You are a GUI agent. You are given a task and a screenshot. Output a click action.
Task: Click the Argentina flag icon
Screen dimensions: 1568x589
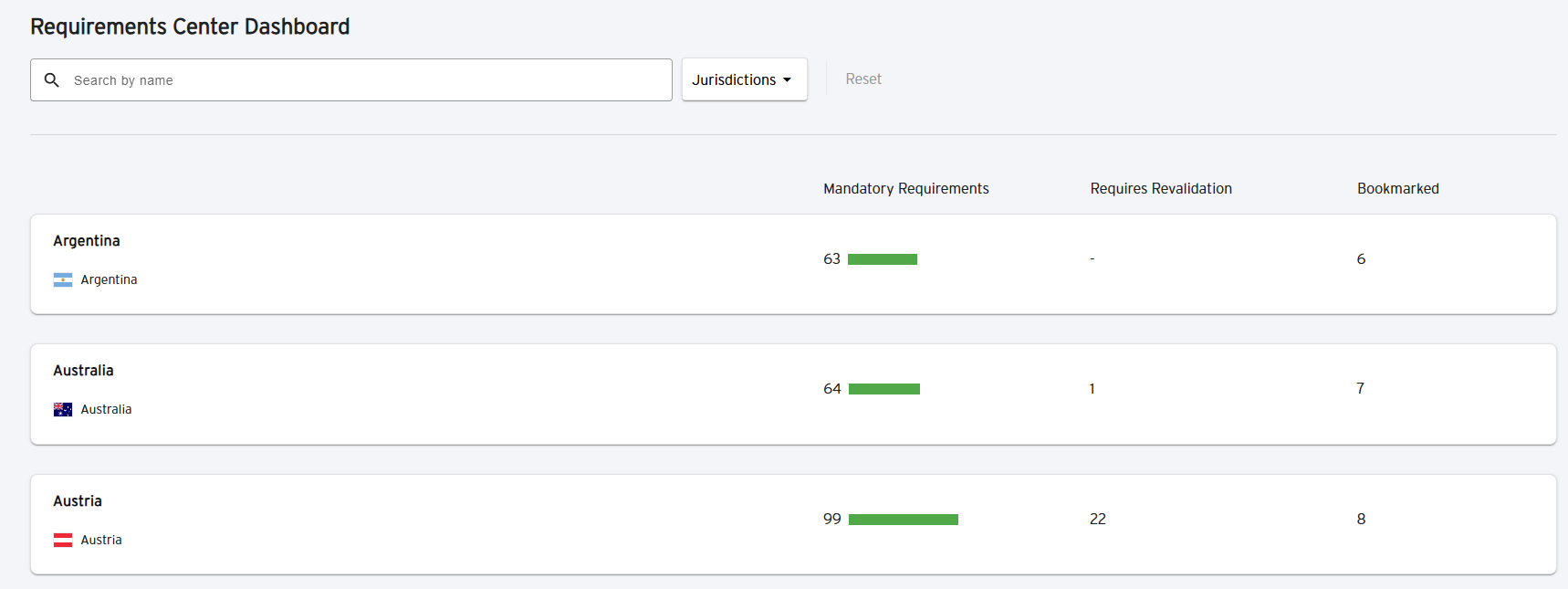click(x=63, y=280)
